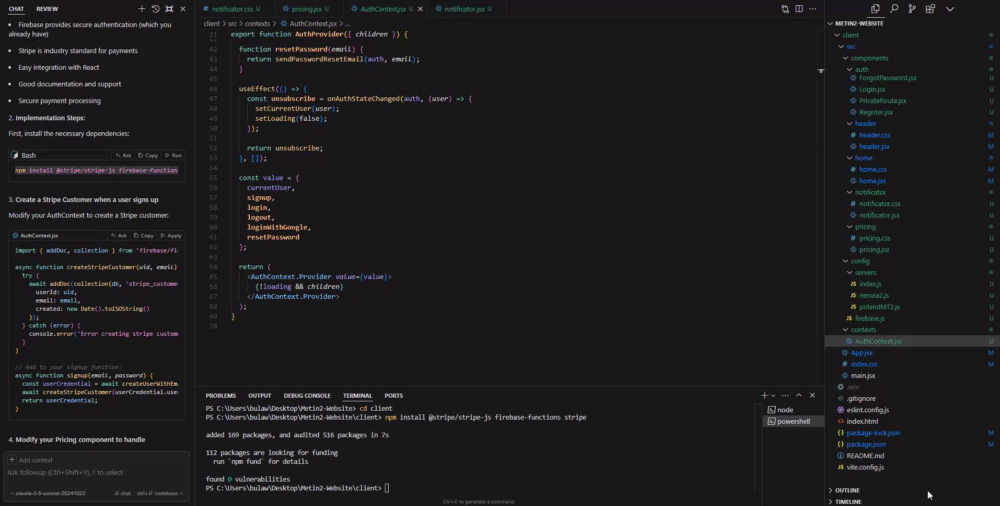
Task: Click the Add context plus button
Action: click(11, 459)
